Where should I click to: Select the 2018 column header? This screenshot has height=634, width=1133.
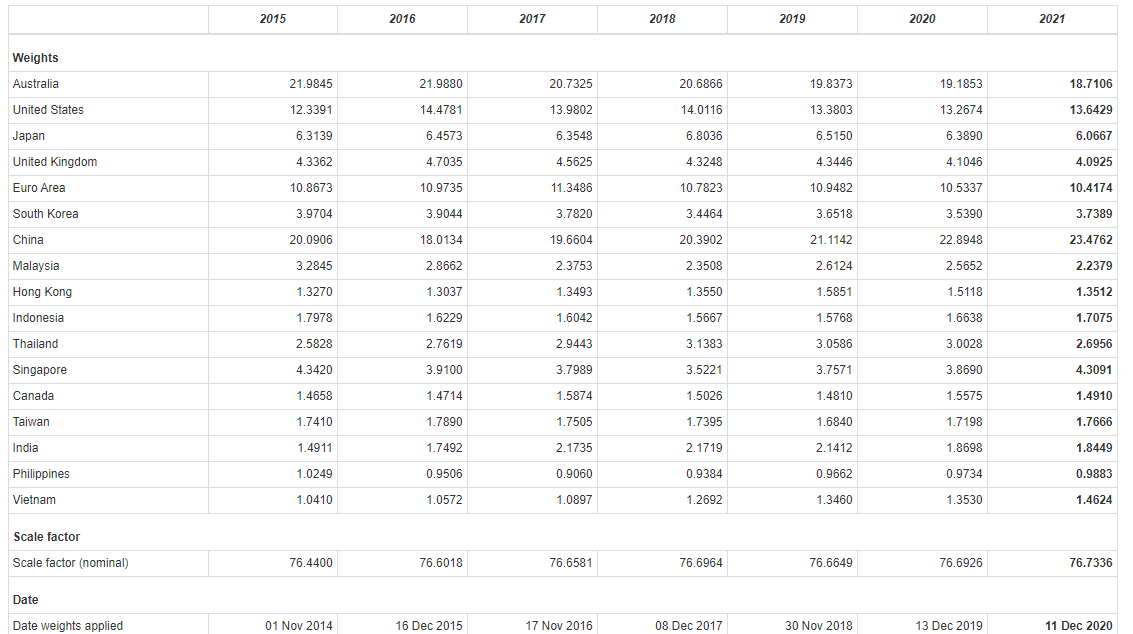[662, 19]
